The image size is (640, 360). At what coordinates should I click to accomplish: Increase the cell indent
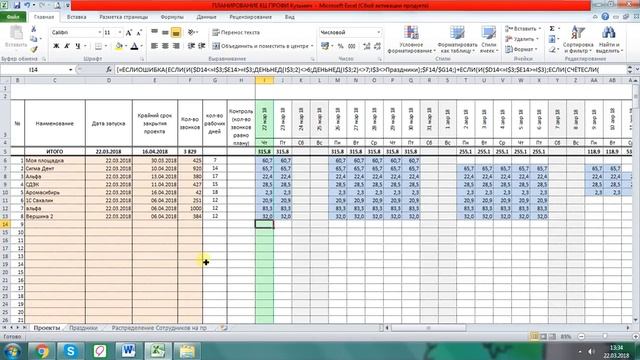click(x=202, y=46)
